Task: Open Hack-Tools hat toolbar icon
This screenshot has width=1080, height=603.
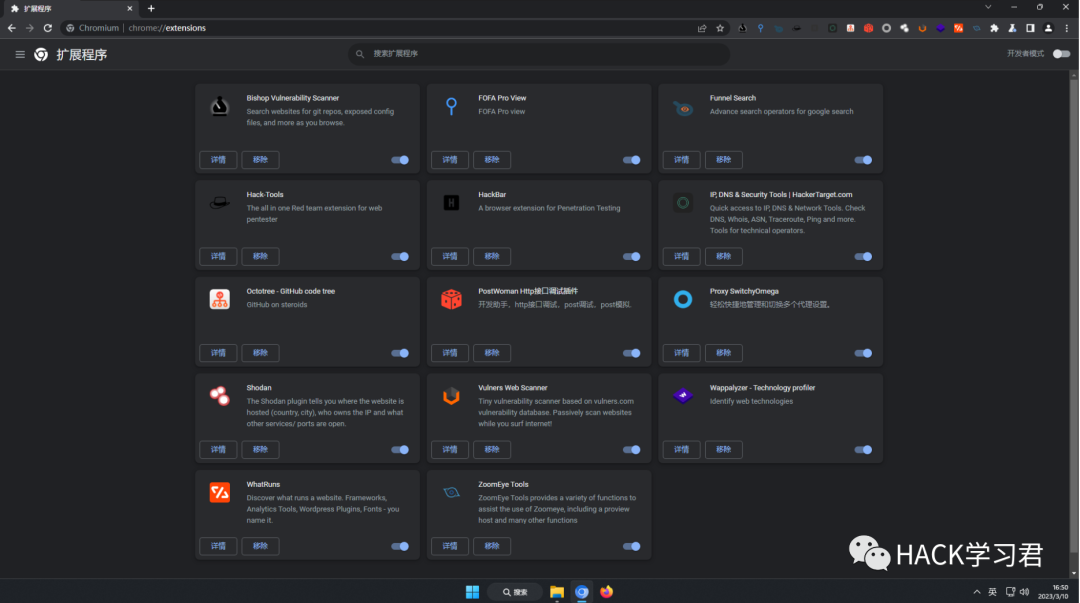Action: point(796,28)
